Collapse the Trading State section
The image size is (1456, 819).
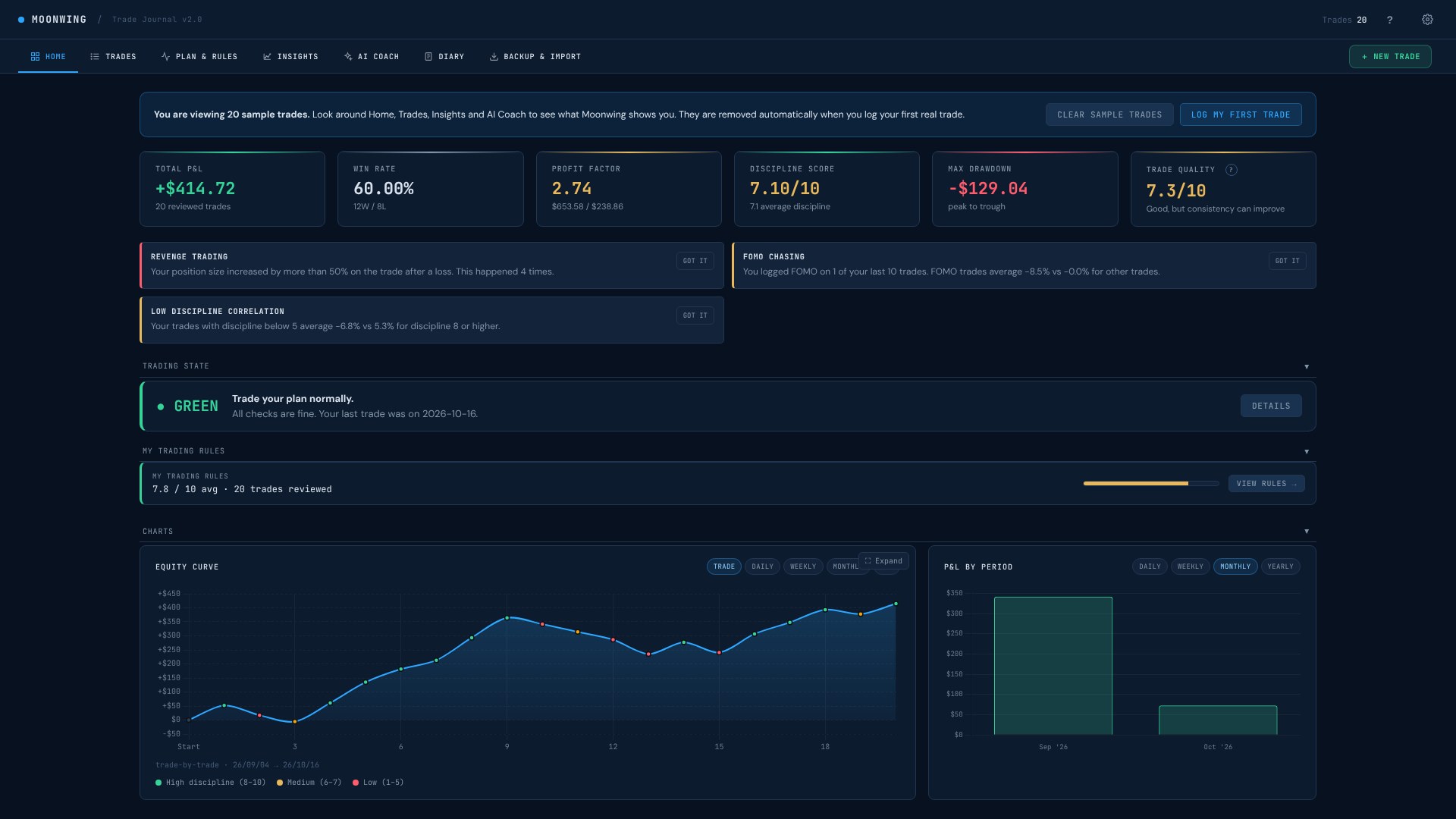[1307, 367]
